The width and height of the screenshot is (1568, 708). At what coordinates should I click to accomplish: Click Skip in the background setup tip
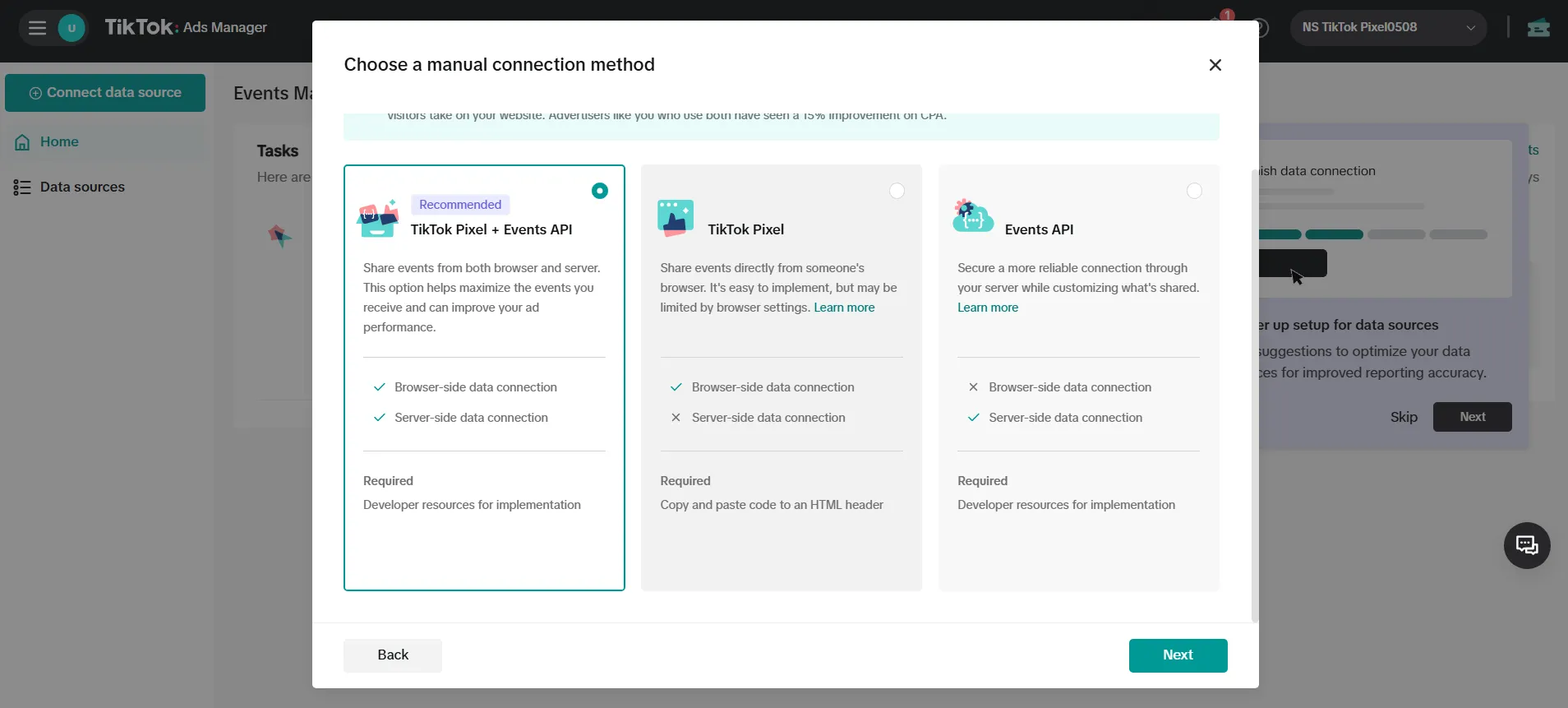(x=1404, y=417)
